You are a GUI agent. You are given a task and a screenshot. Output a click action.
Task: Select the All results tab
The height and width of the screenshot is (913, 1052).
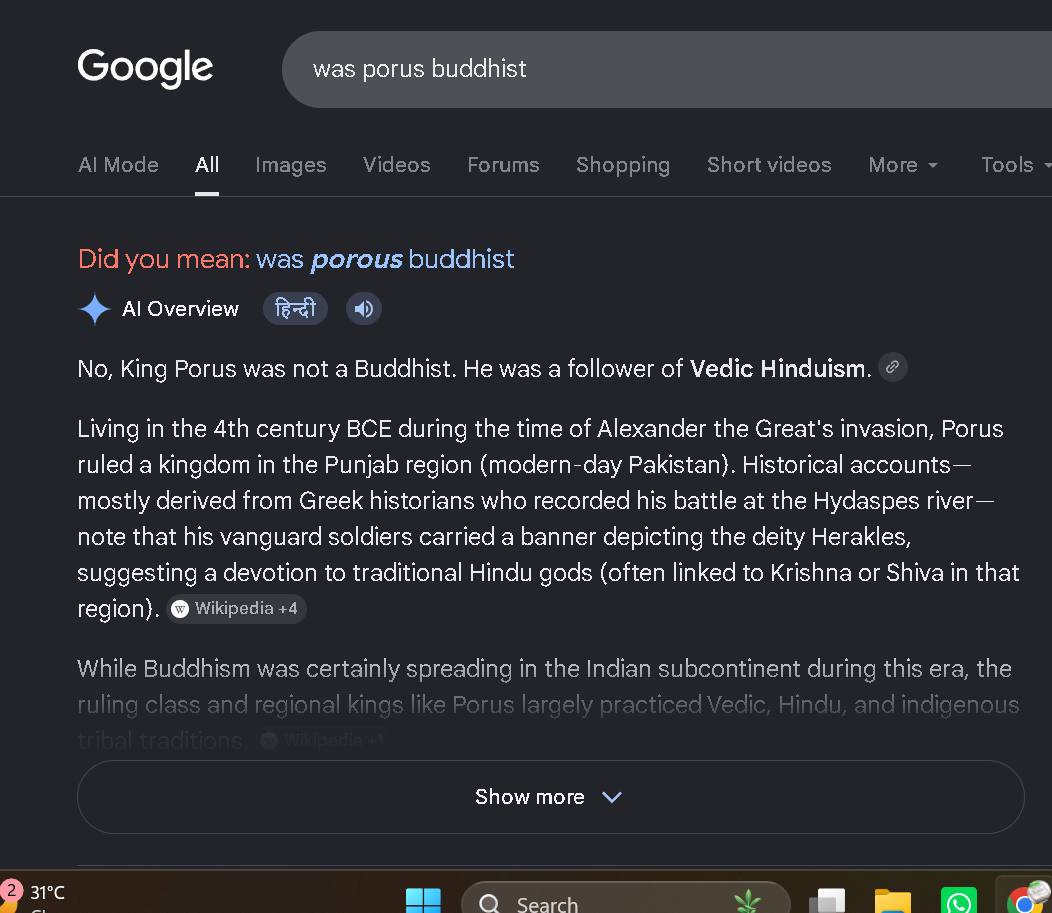(x=207, y=164)
